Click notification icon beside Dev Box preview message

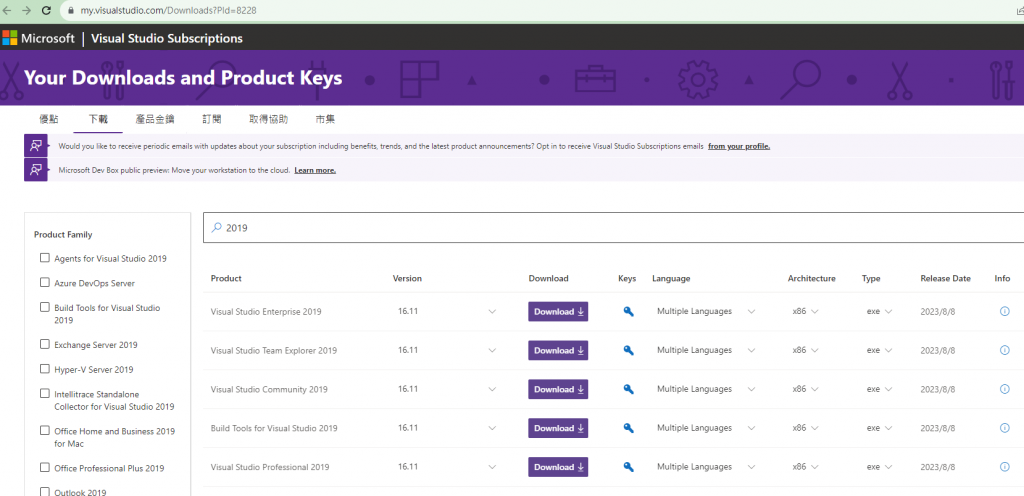tap(36, 170)
